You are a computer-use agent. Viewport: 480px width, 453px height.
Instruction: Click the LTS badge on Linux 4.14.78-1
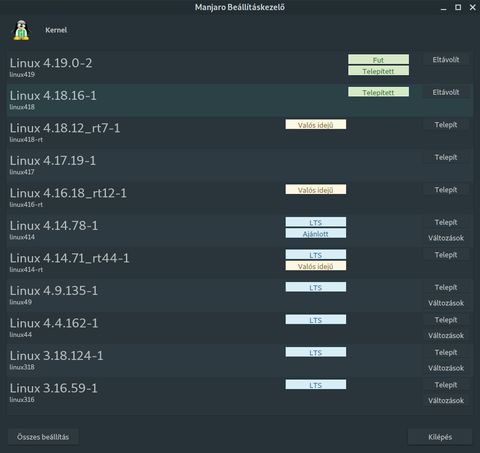[316, 222]
